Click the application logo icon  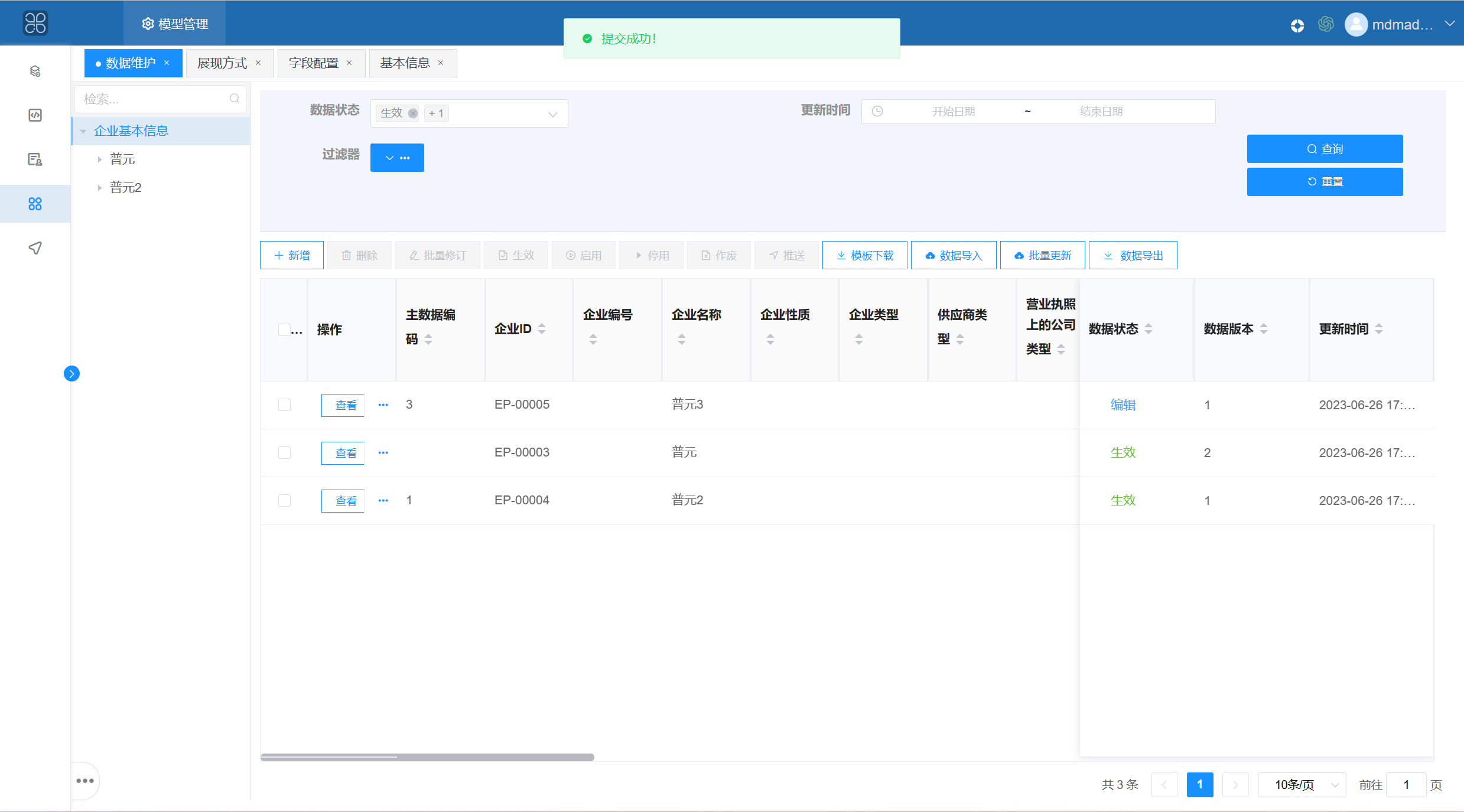coord(35,24)
